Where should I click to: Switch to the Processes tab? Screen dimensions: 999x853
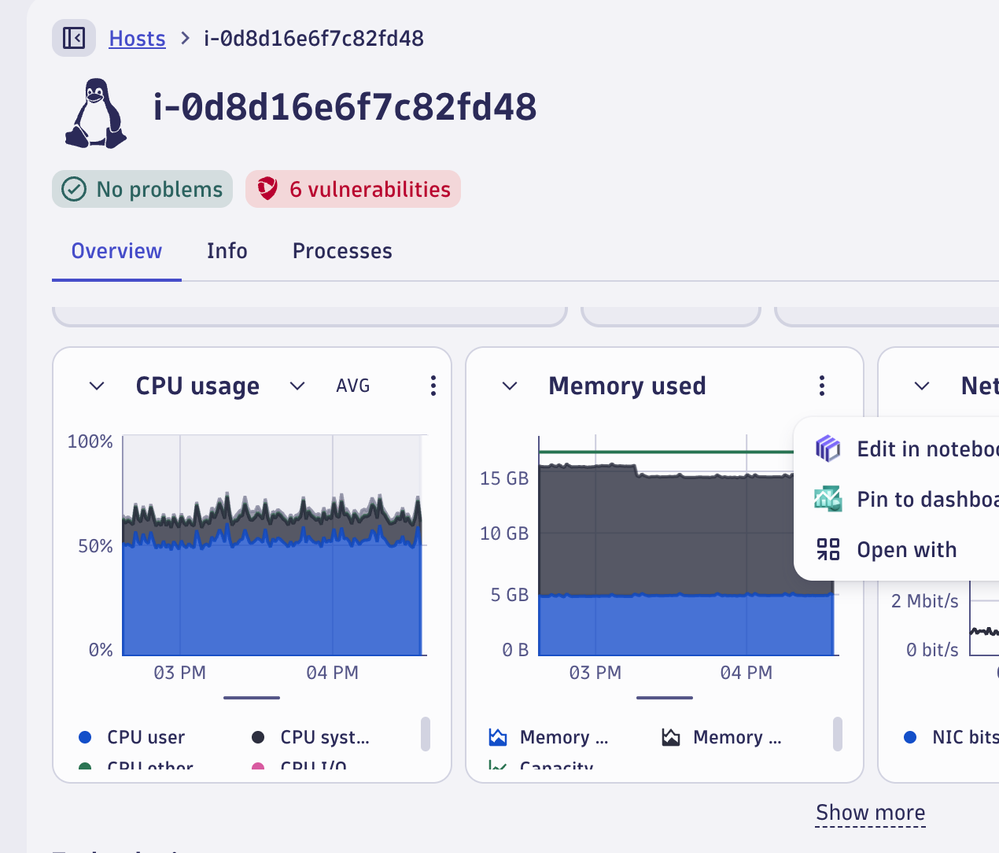pos(342,251)
